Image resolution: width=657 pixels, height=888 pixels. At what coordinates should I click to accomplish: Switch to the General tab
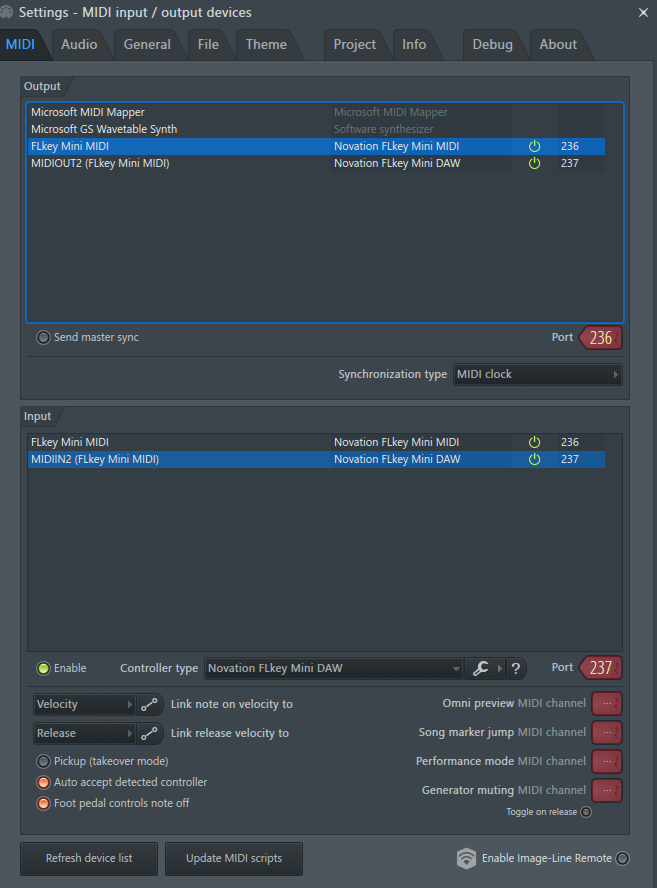pyautogui.click(x=147, y=44)
